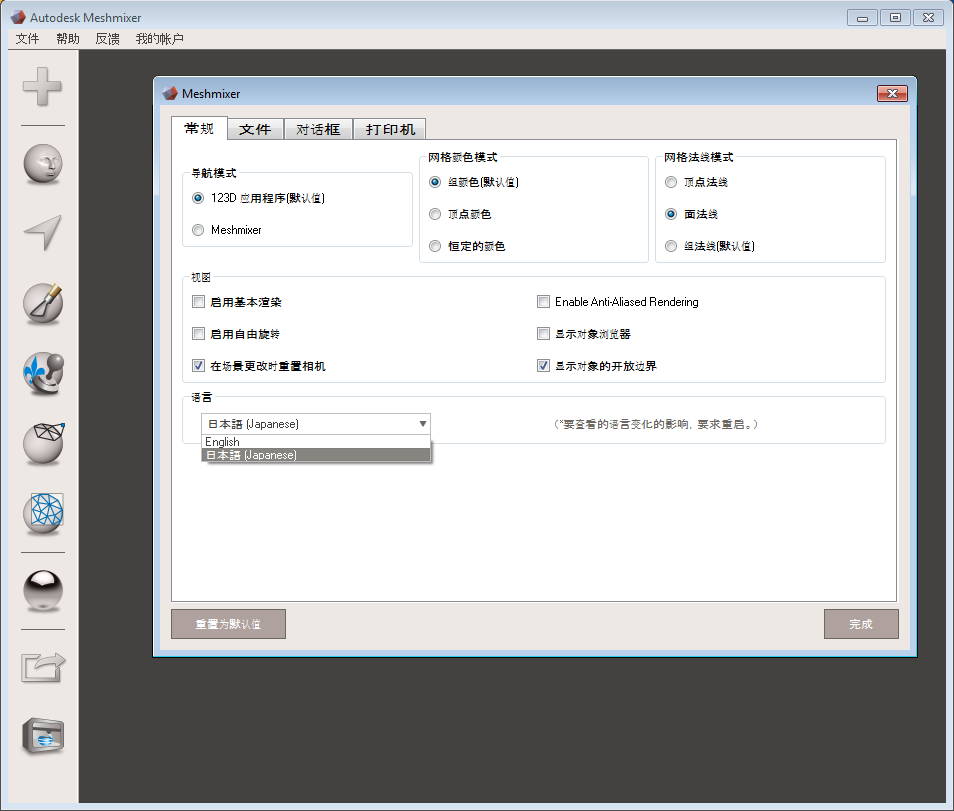Choose English in language list
Screen dimensions: 954x811
click(316, 442)
